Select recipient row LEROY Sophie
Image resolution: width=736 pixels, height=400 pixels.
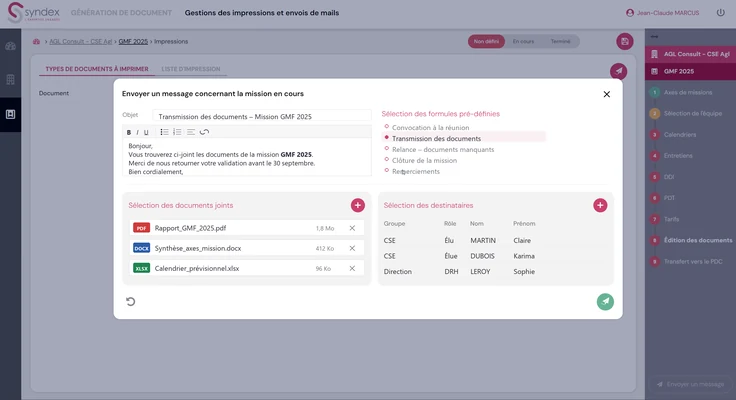495,271
